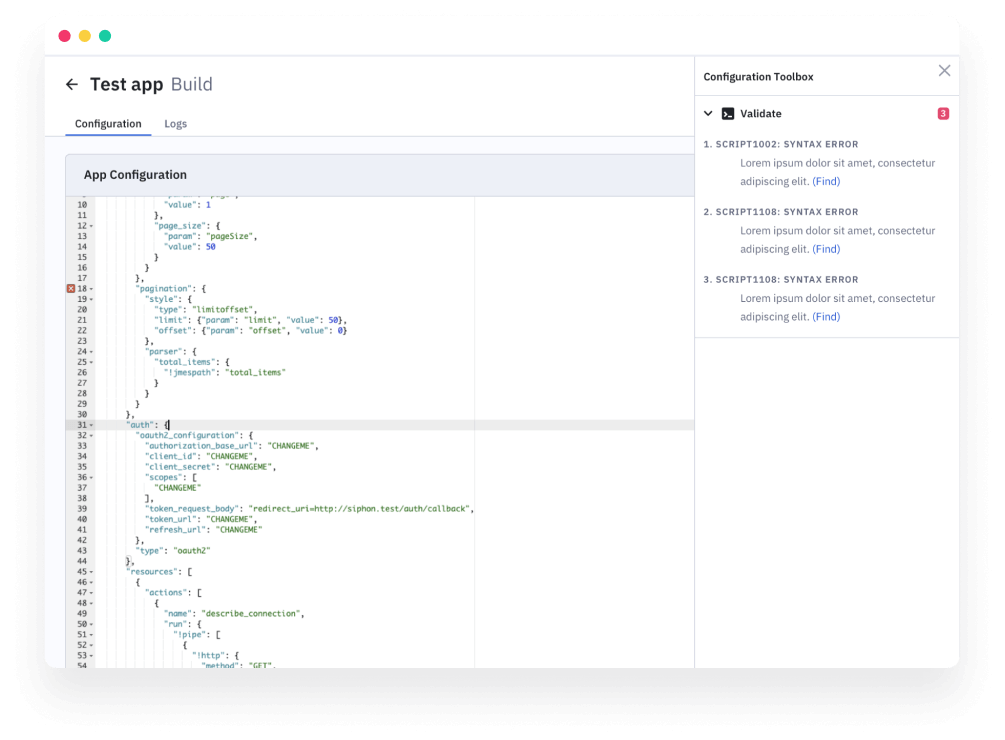This screenshot has height=740, width=1005.
Task: Click line number 22 in the gutter
Action: click(x=82, y=331)
